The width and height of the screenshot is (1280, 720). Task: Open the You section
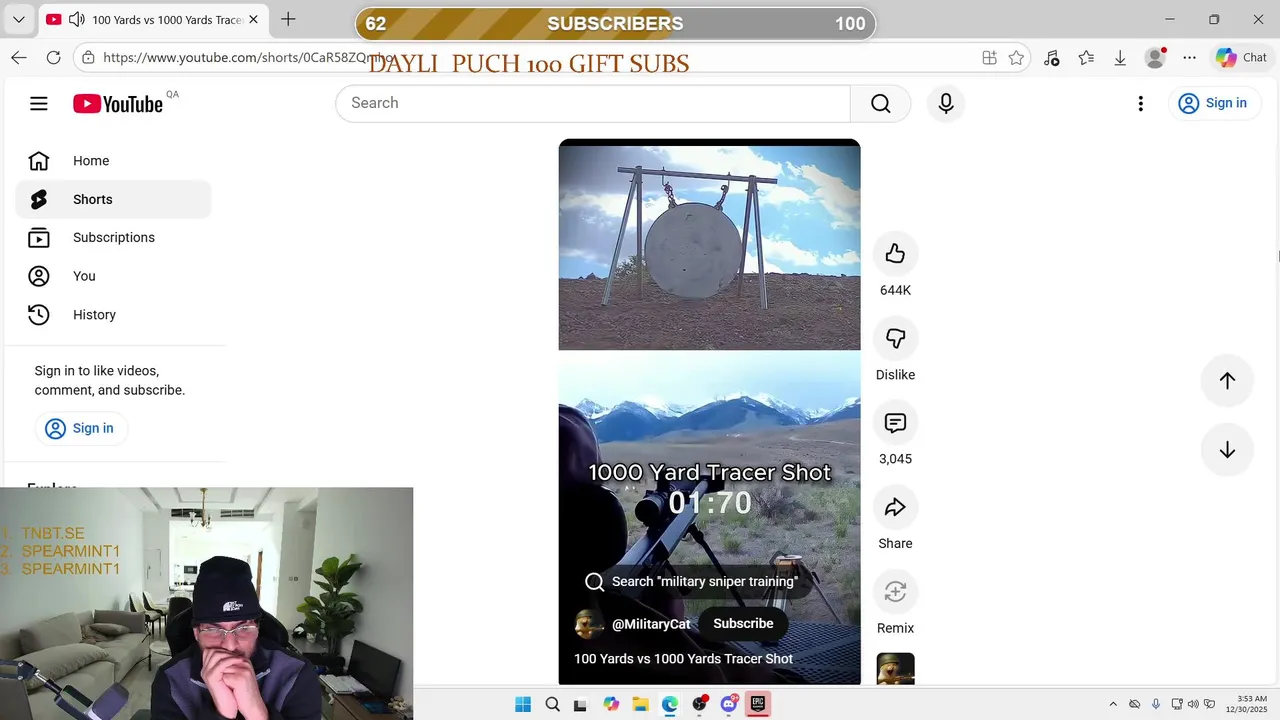[113, 276]
